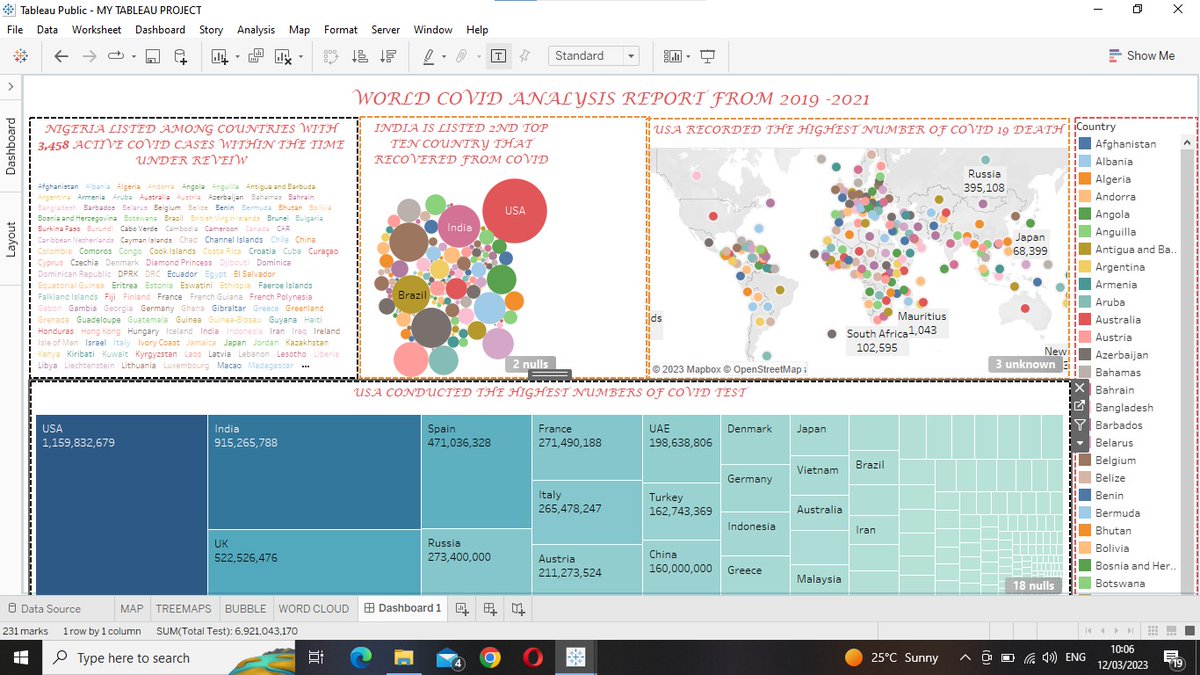Open the File menu
This screenshot has height=675, width=1200.
click(x=15, y=30)
